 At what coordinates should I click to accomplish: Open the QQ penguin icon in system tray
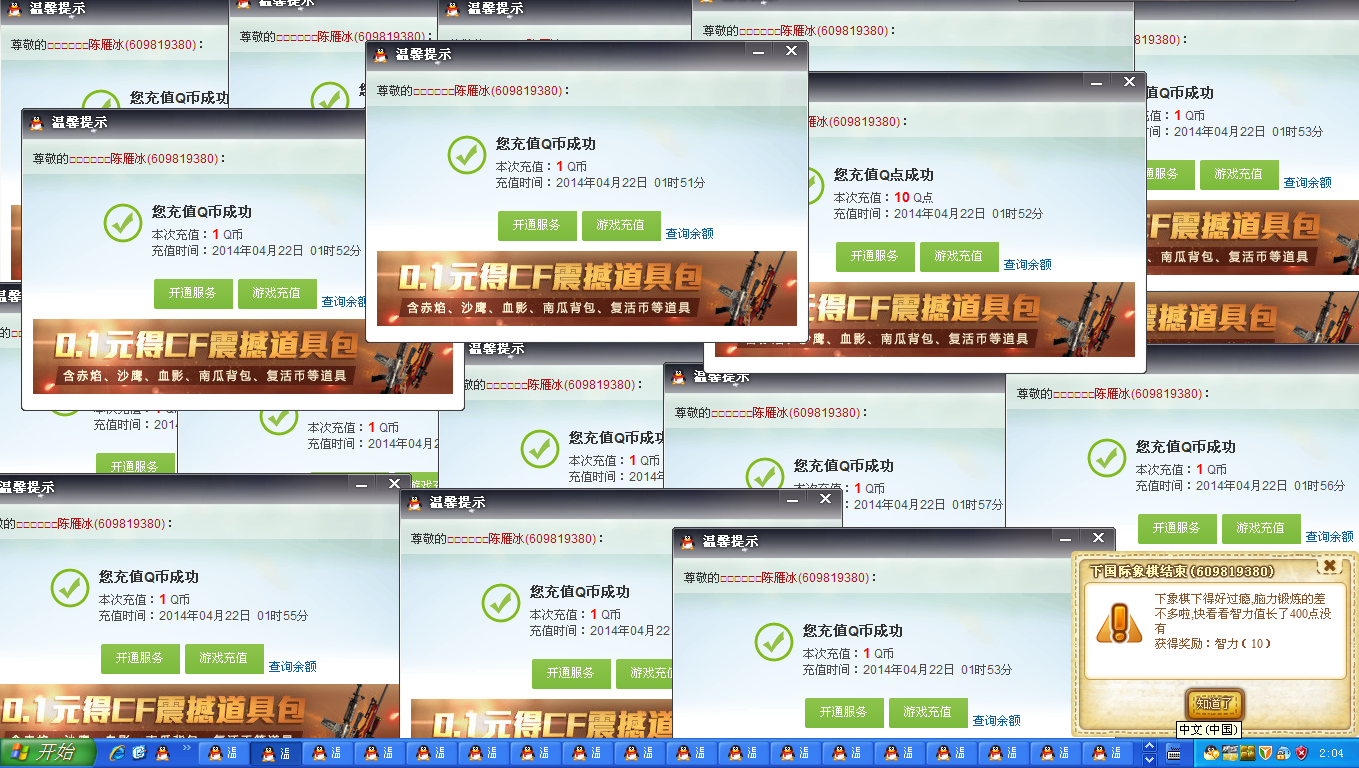coord(1211,753)
